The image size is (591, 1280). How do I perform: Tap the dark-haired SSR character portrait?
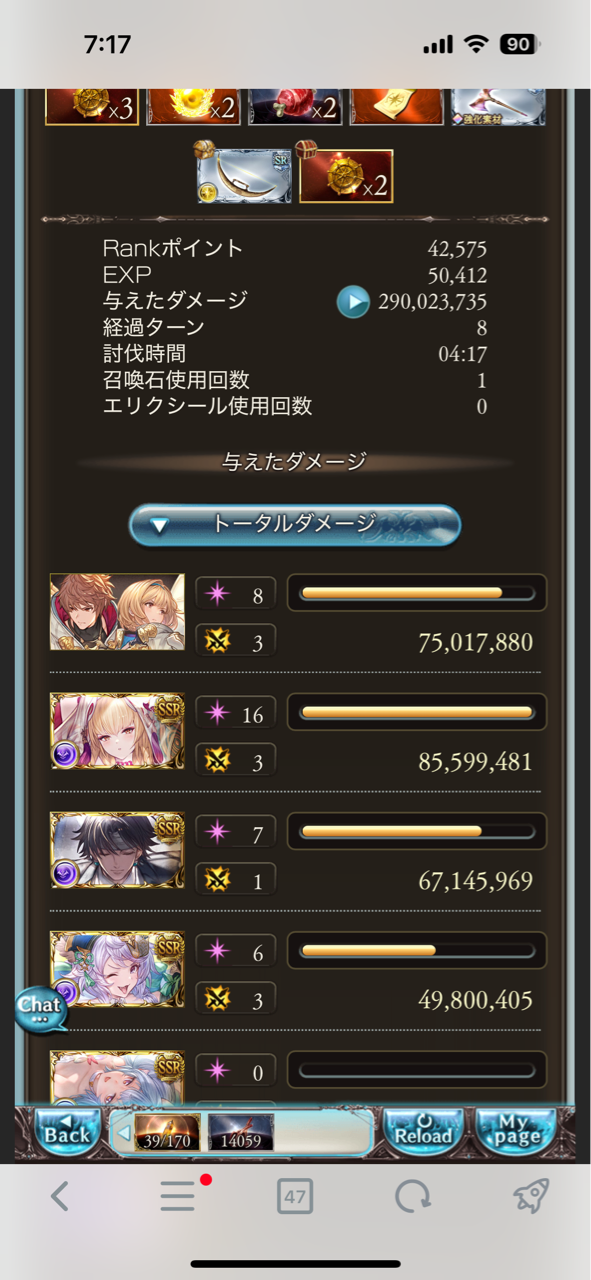[118, 850]
